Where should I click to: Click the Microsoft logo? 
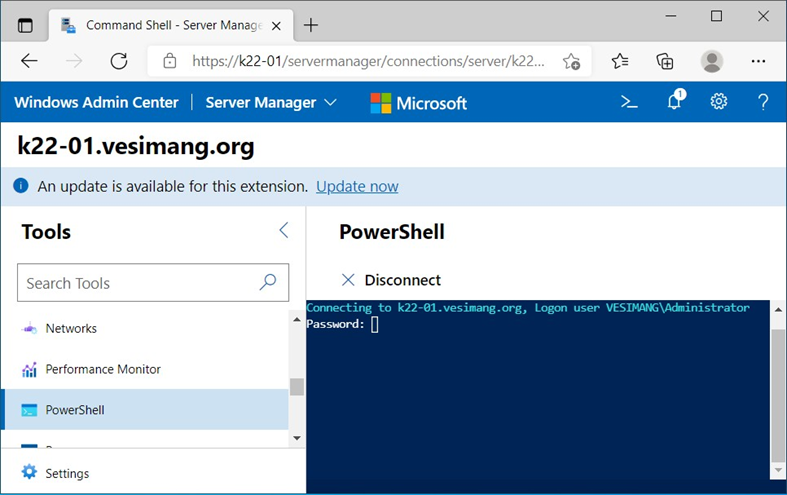[x=419, y=103]
